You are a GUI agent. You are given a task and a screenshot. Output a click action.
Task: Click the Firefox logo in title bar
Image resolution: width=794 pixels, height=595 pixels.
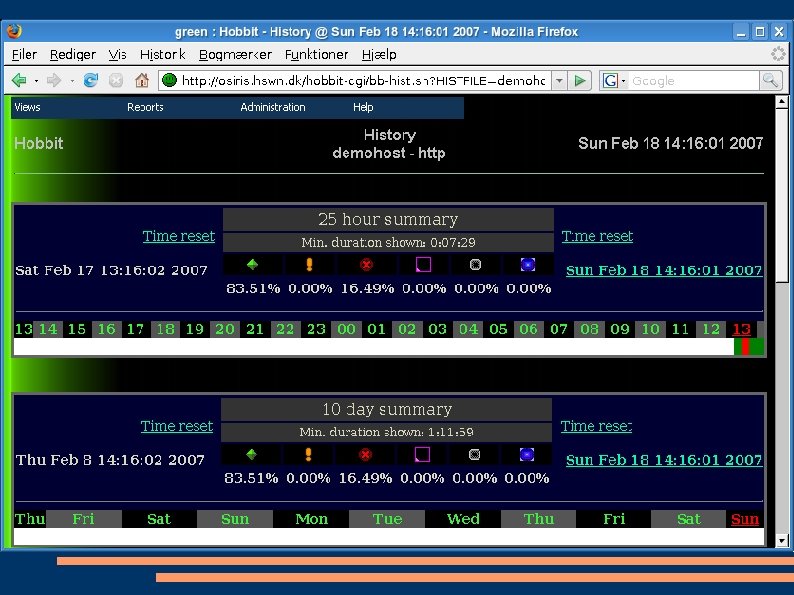pyautogui.click(x=14, y=31)
